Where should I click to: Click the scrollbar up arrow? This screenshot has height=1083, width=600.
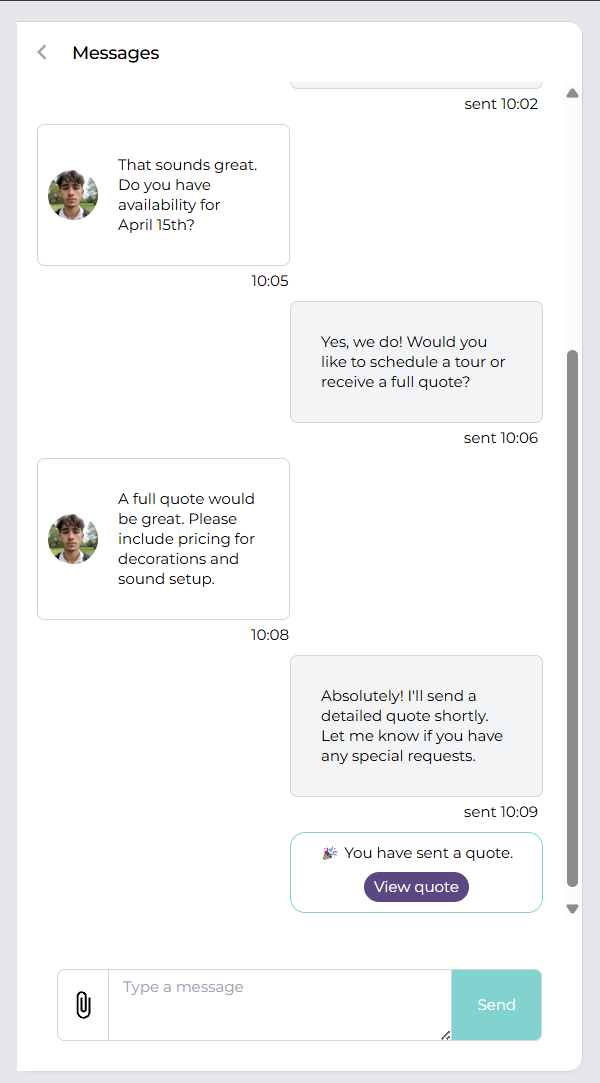(x=572, y=93)
